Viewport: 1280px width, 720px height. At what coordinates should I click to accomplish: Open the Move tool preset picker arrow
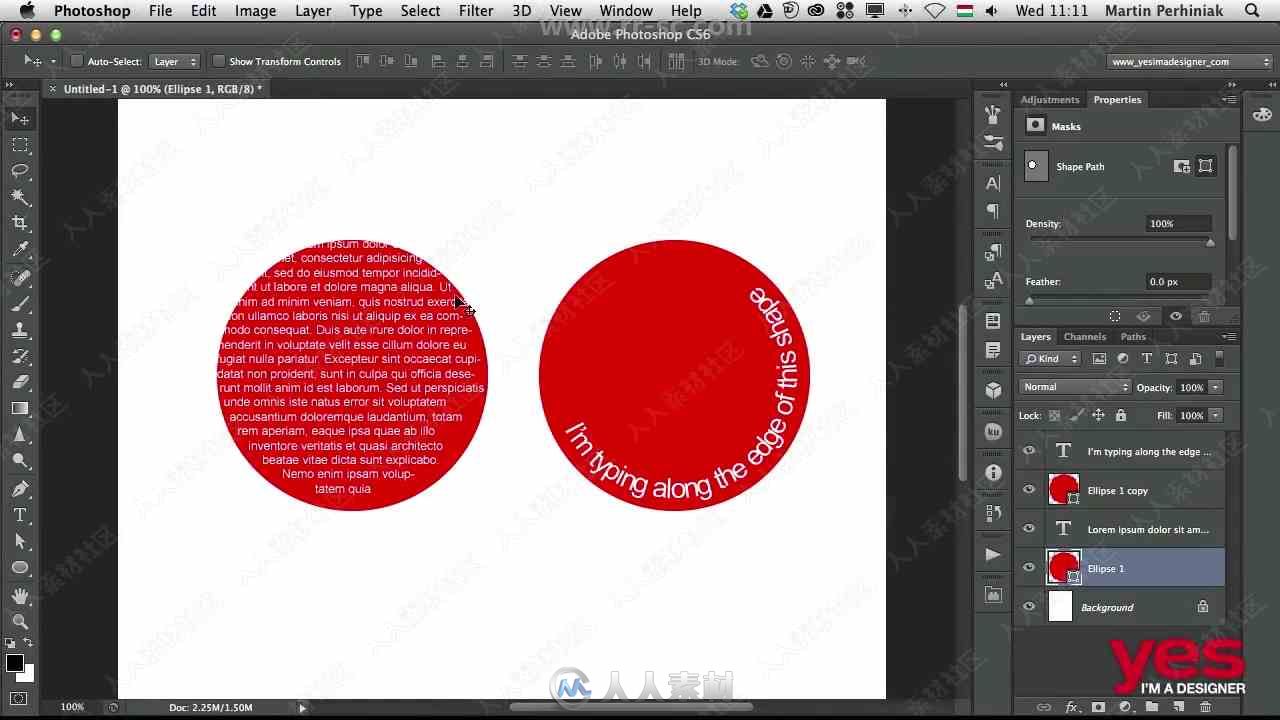tap(53, 62)
